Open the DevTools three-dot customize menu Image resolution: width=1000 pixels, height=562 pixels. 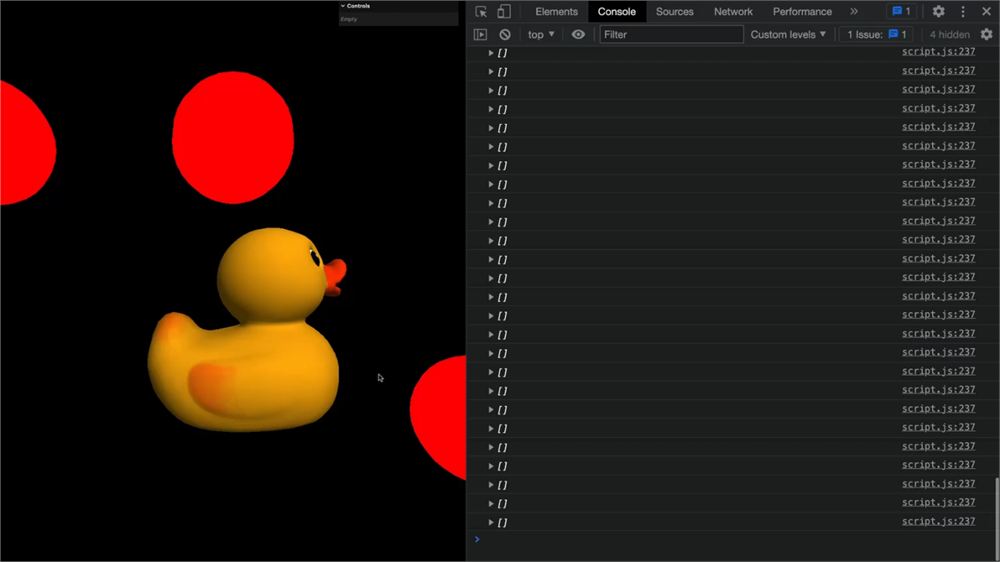click(x=963, y=11)
